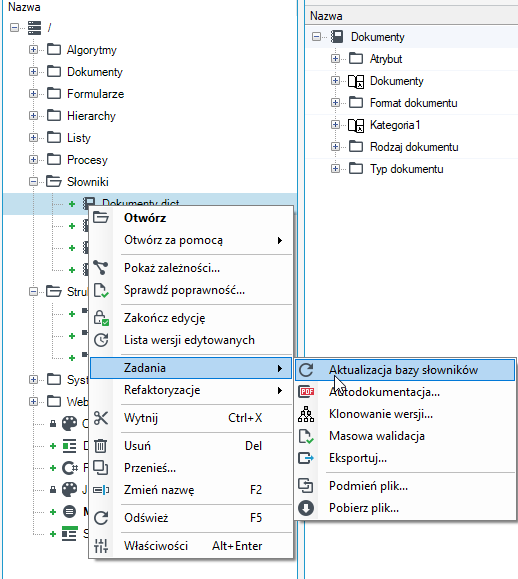Click the clock history icon beside Lista wersji edytowanych
This screenshot has height=579, width=518.
101,340
